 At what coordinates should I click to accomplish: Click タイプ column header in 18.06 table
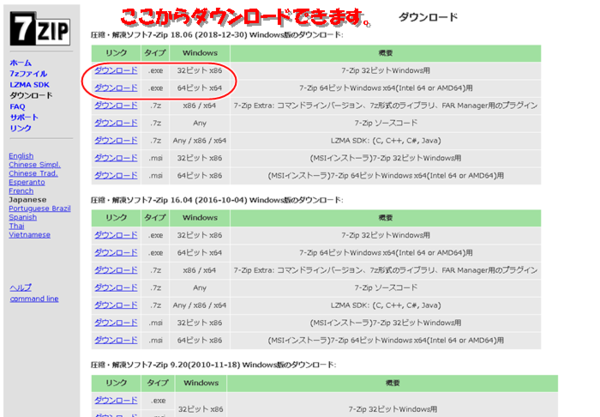[155, 53]
